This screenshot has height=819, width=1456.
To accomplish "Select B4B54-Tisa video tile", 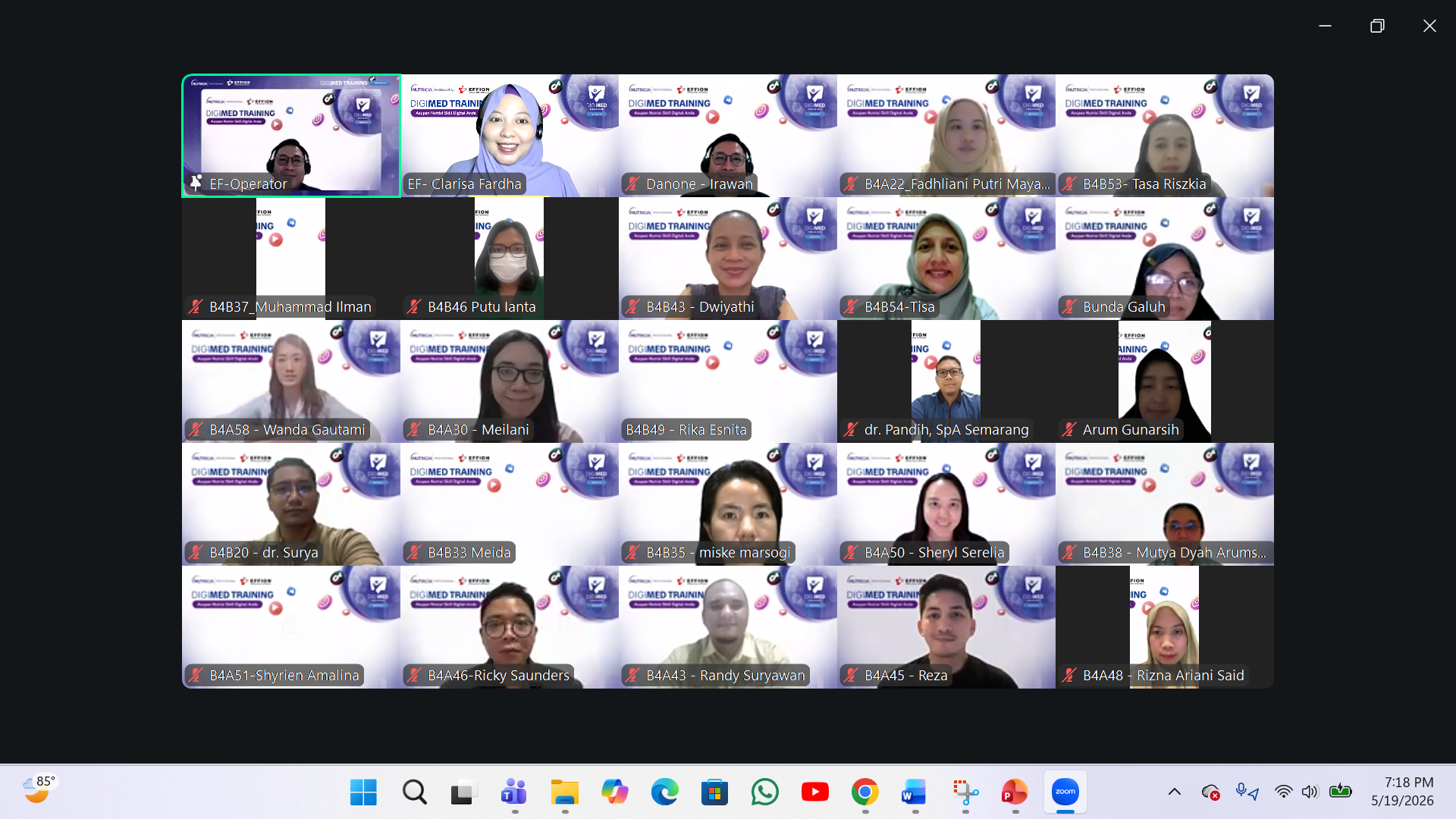I will tap(946, 259).
